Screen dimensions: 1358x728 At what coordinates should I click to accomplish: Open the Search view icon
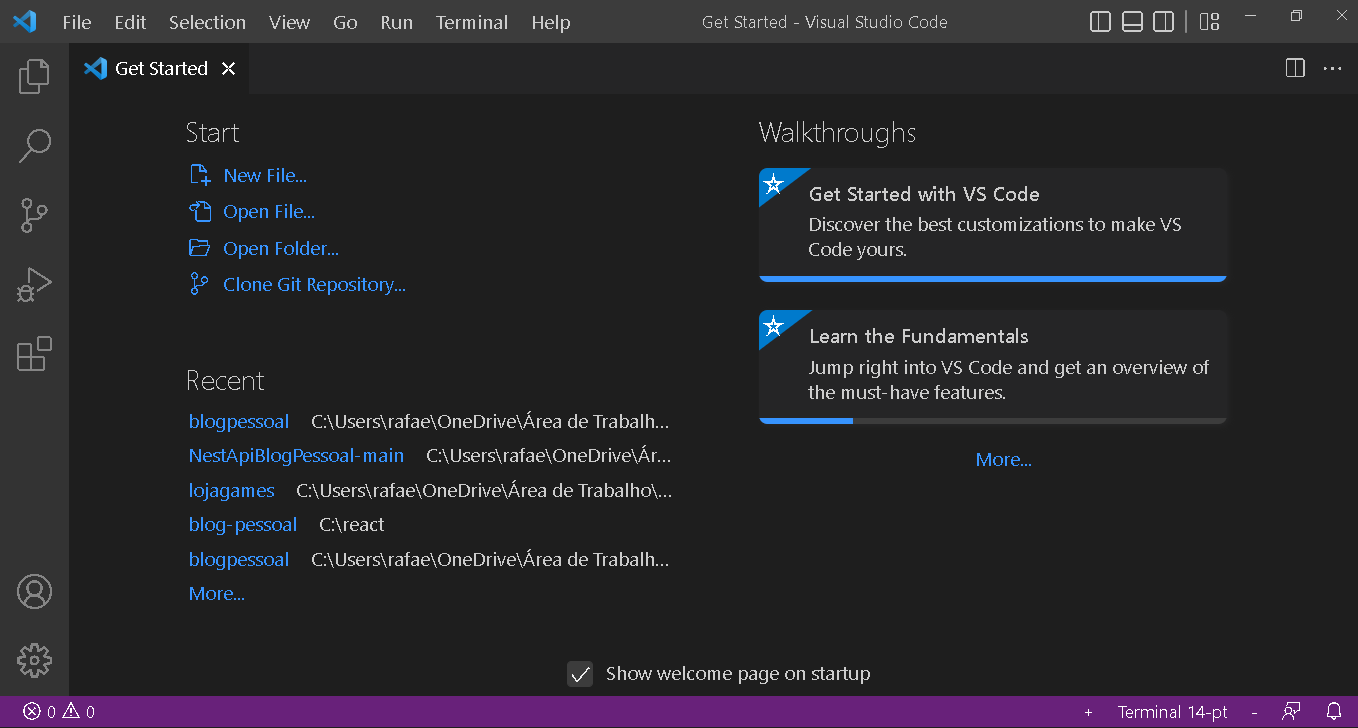[x=34, y=145]
